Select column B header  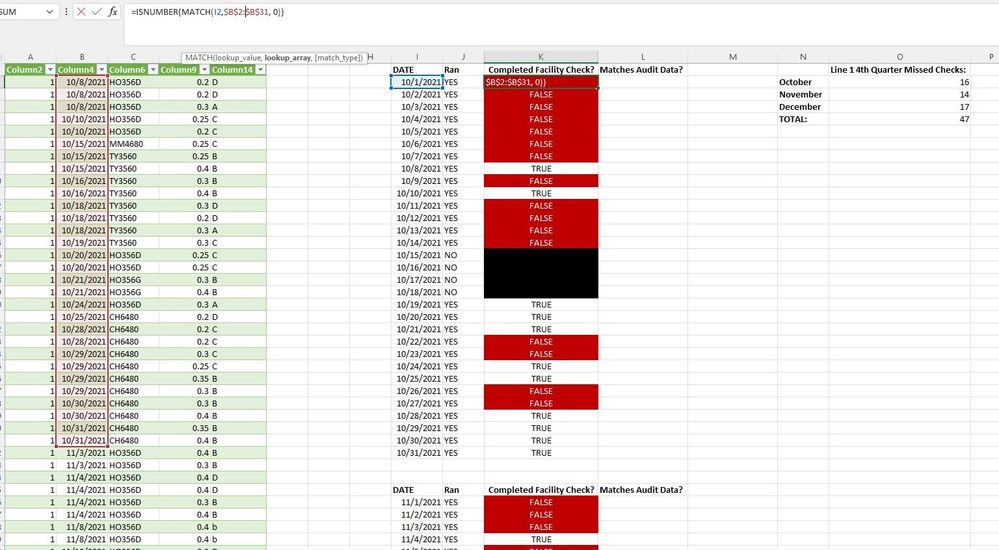(82, 57)
